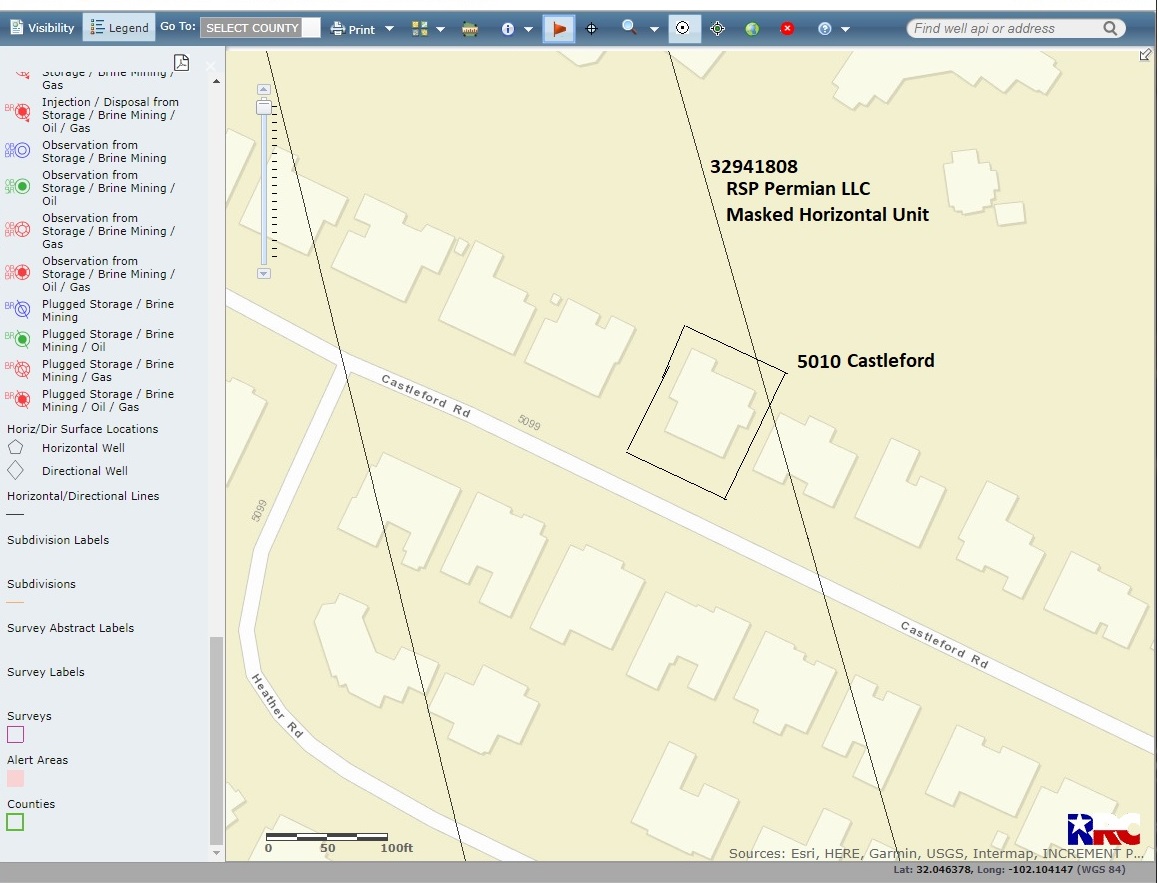The height and width of the screenshot is (883, 1159).
Task: Close the legend panel with the X
Action: click(x=210, y=66)
